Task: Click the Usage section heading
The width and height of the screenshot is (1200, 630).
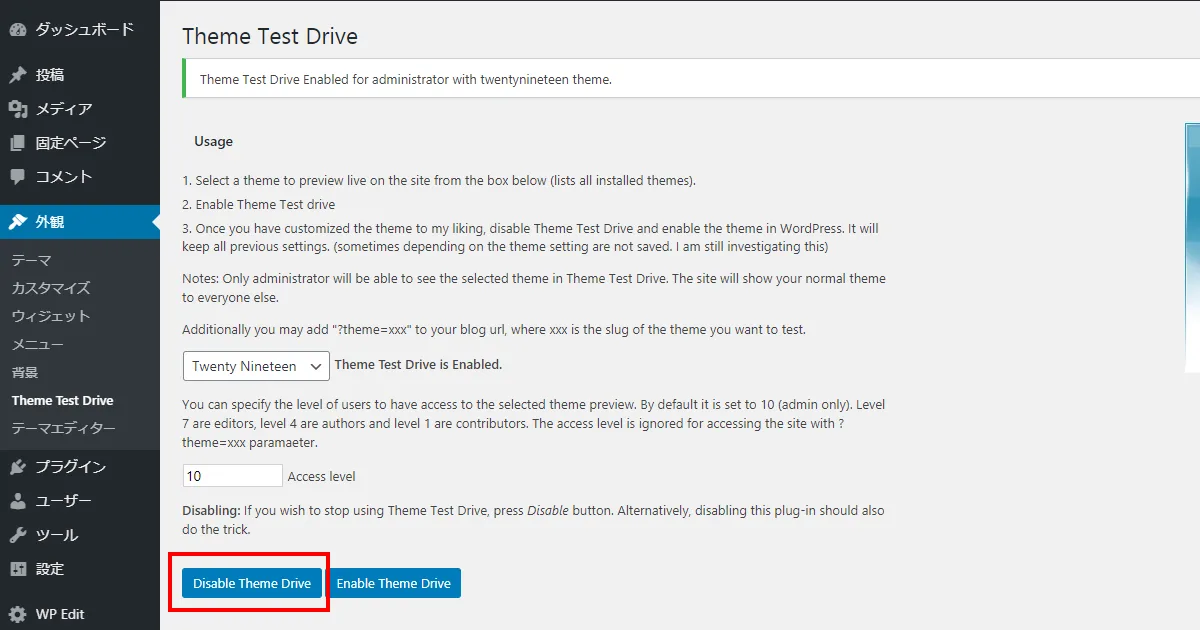Action: pyautogui.click(x=213, y=141)
